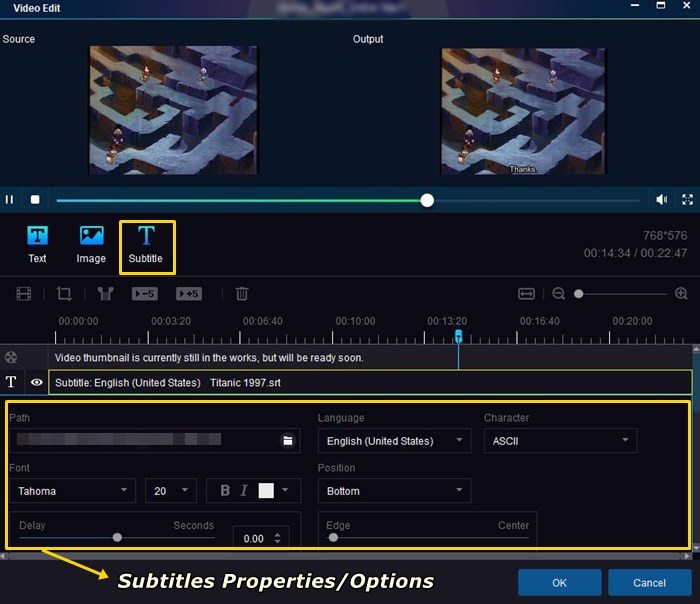Click the panel's vertical scrollbar down arrow

[696, 548]
